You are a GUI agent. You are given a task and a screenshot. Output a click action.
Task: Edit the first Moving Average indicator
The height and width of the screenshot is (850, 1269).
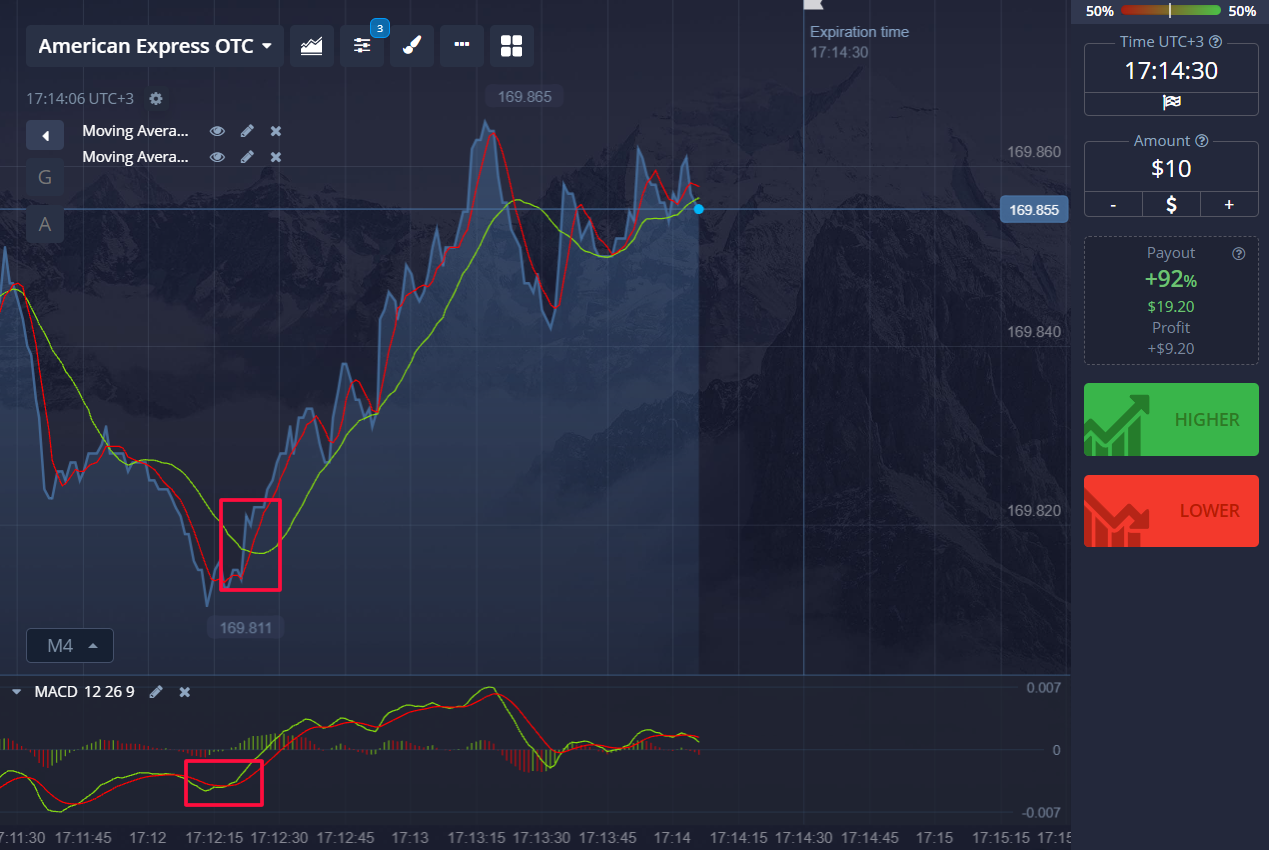coord(247,131)
